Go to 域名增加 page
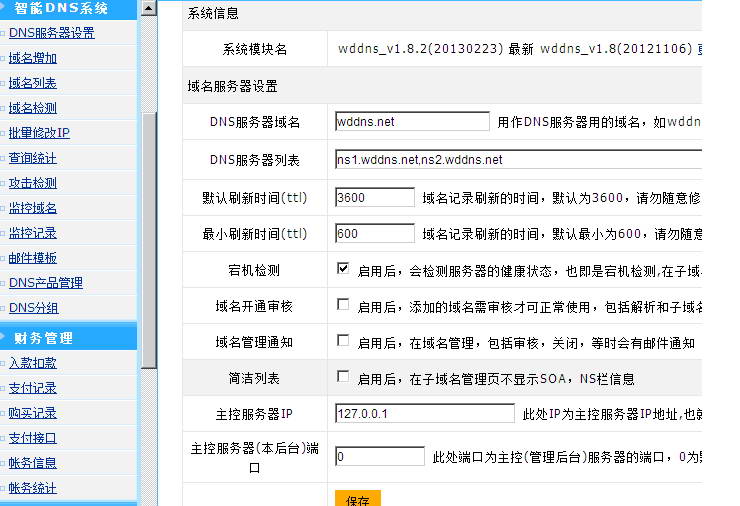740x506 pixels. pos(33,58)
